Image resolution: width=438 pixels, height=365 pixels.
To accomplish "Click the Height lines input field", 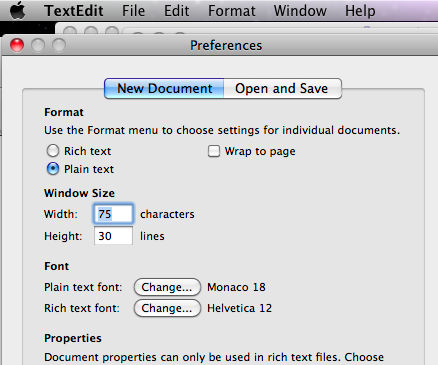I will [113, 236].
